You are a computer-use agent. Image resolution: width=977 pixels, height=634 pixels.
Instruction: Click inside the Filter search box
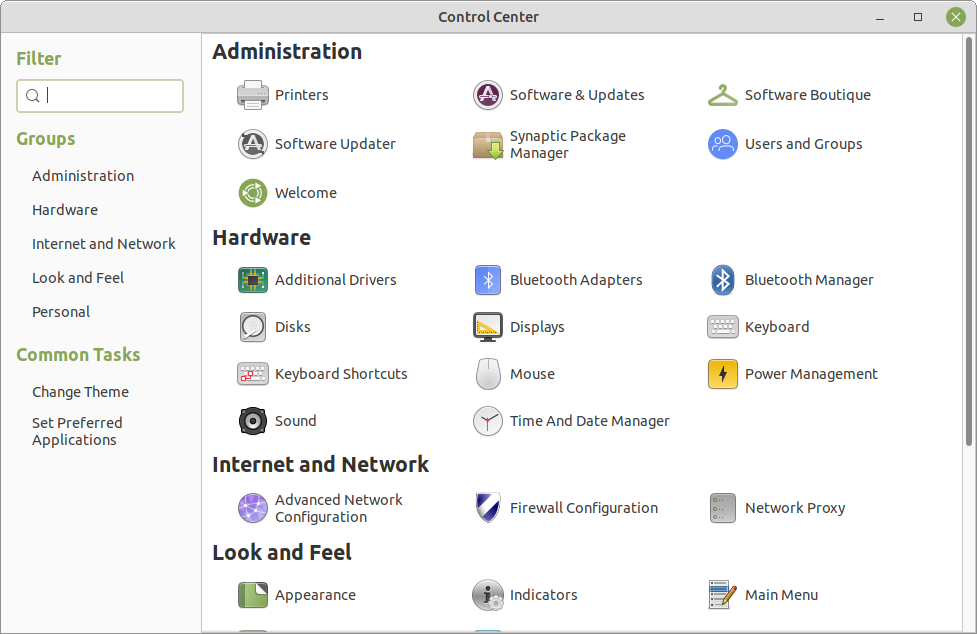click(100, 96)
